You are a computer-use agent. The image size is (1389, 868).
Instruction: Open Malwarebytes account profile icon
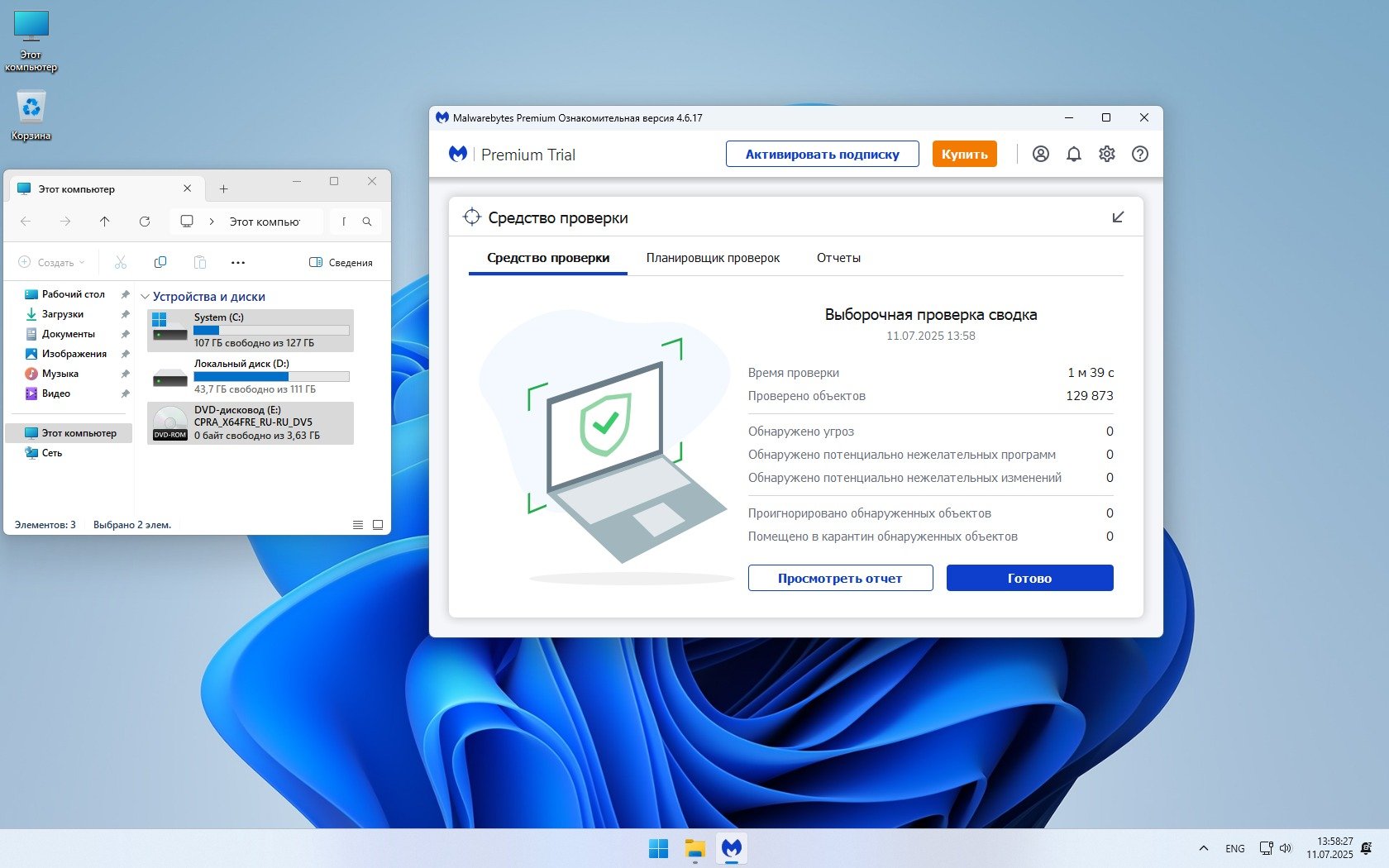(1040, 154)
